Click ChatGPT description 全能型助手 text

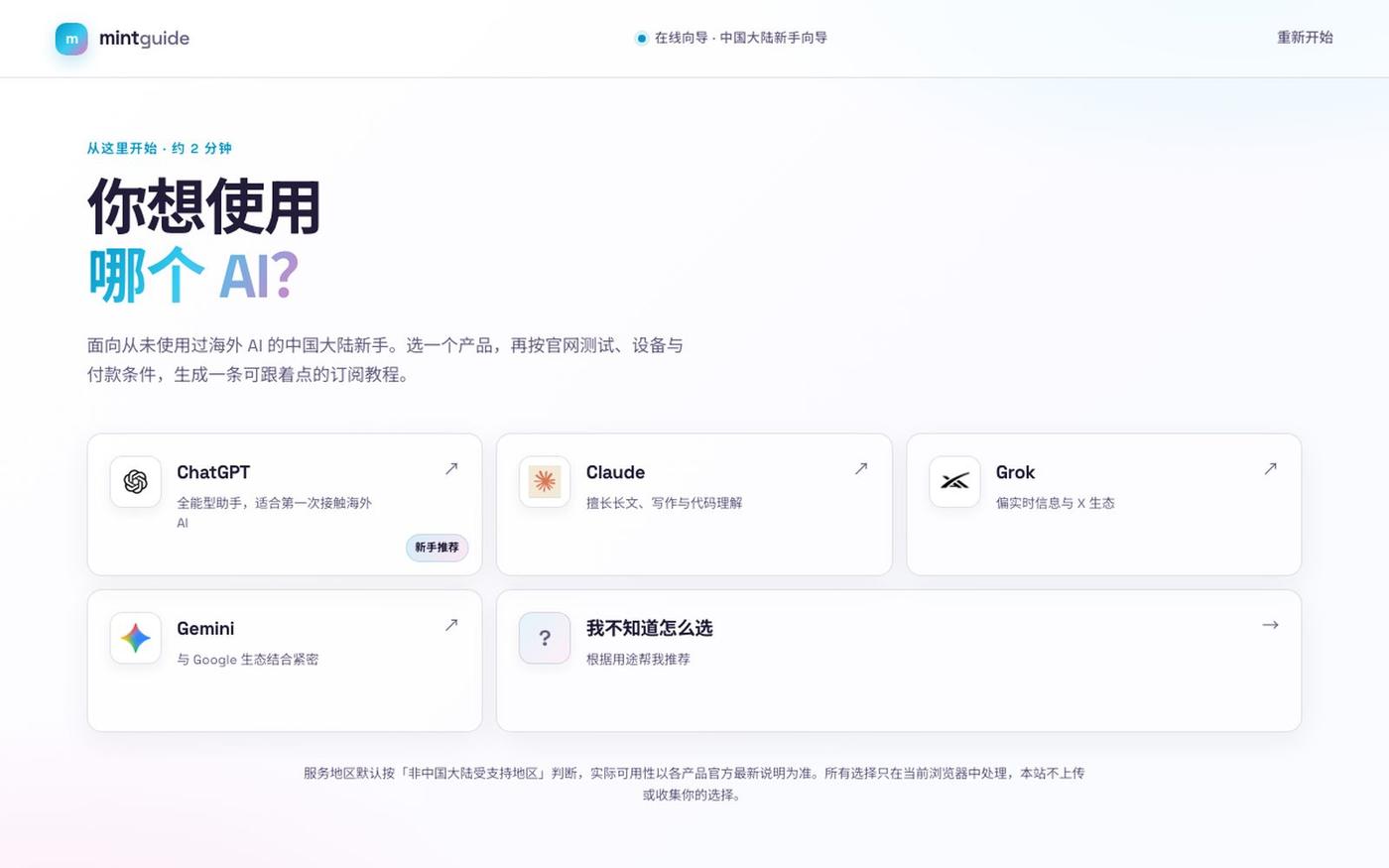(x=275, y=512)
